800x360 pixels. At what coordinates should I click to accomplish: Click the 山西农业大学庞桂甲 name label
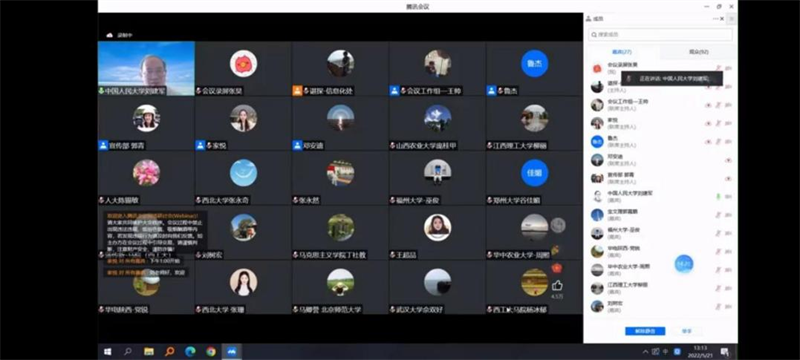426,146
